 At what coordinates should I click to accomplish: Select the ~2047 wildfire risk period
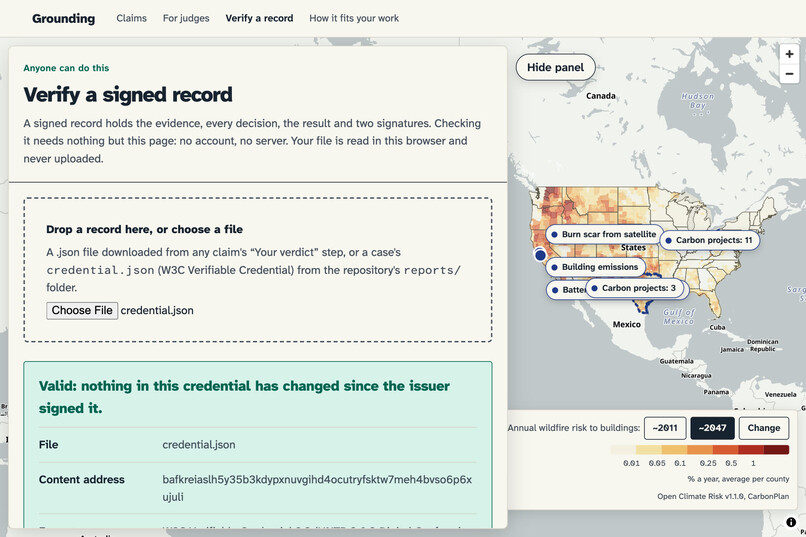coord(712,428)
